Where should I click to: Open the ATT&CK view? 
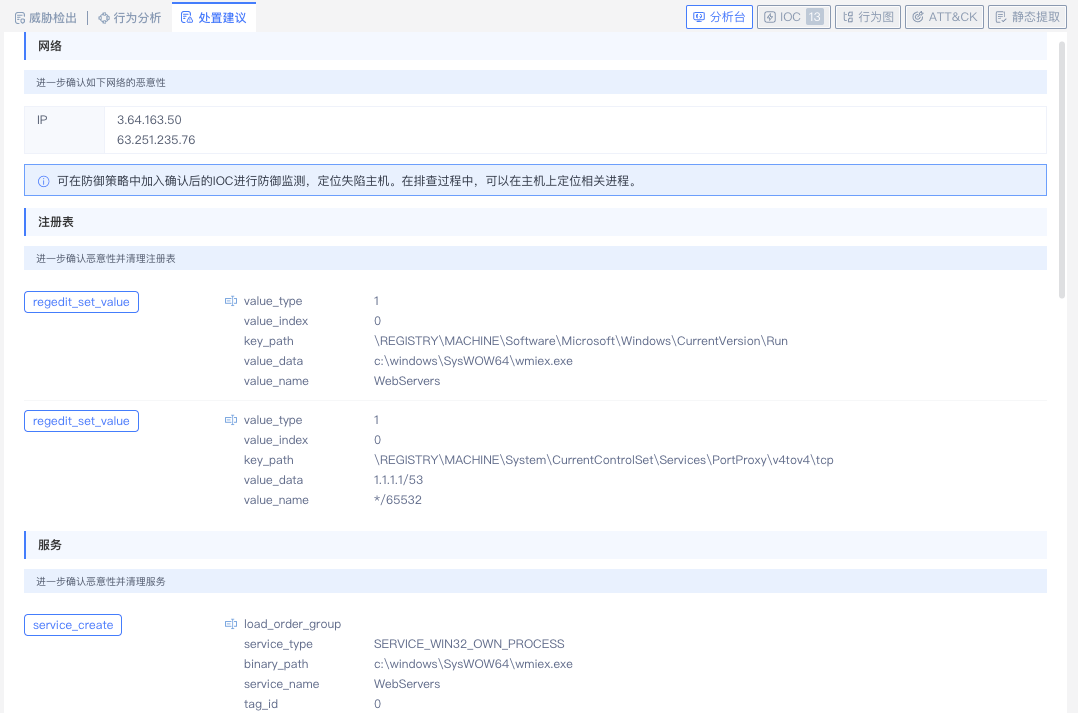(944, 17)
